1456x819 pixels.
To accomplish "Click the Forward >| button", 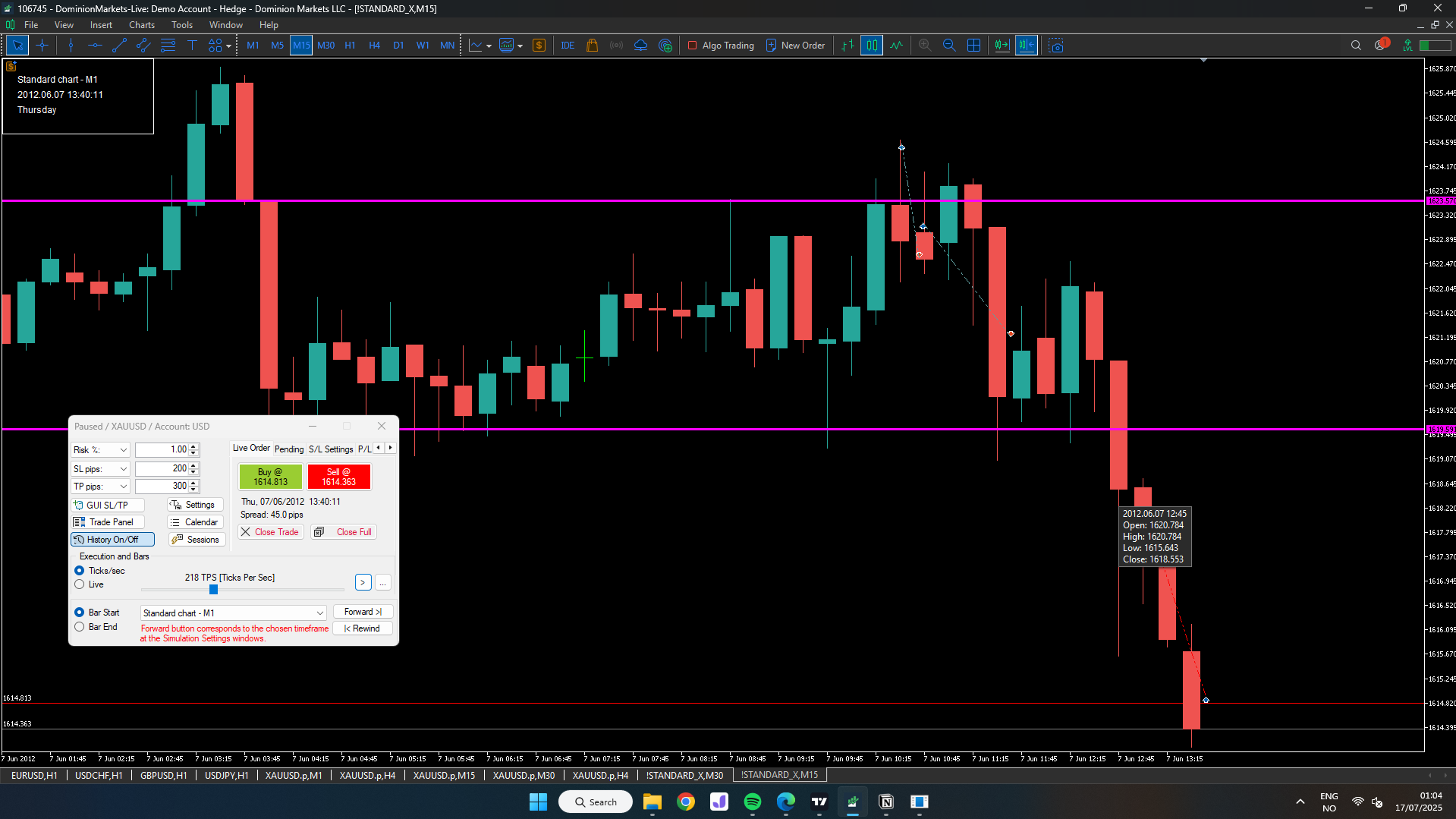I will tap(363, 612).
